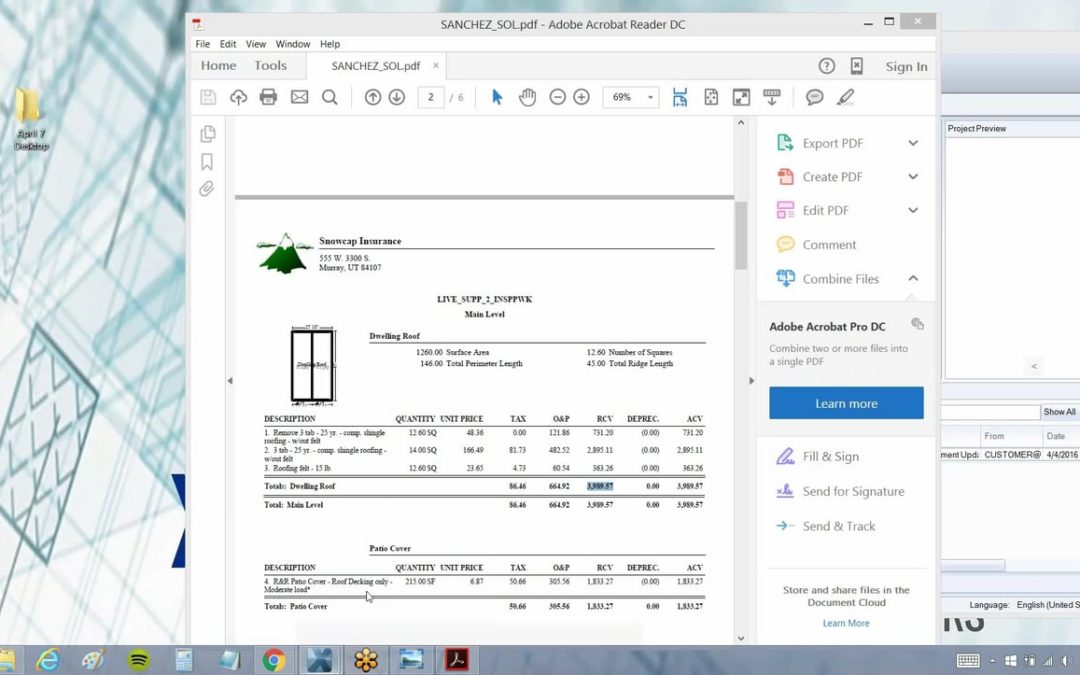Click Show All in the background window
1080x675 pixels.
[1059, 412]
